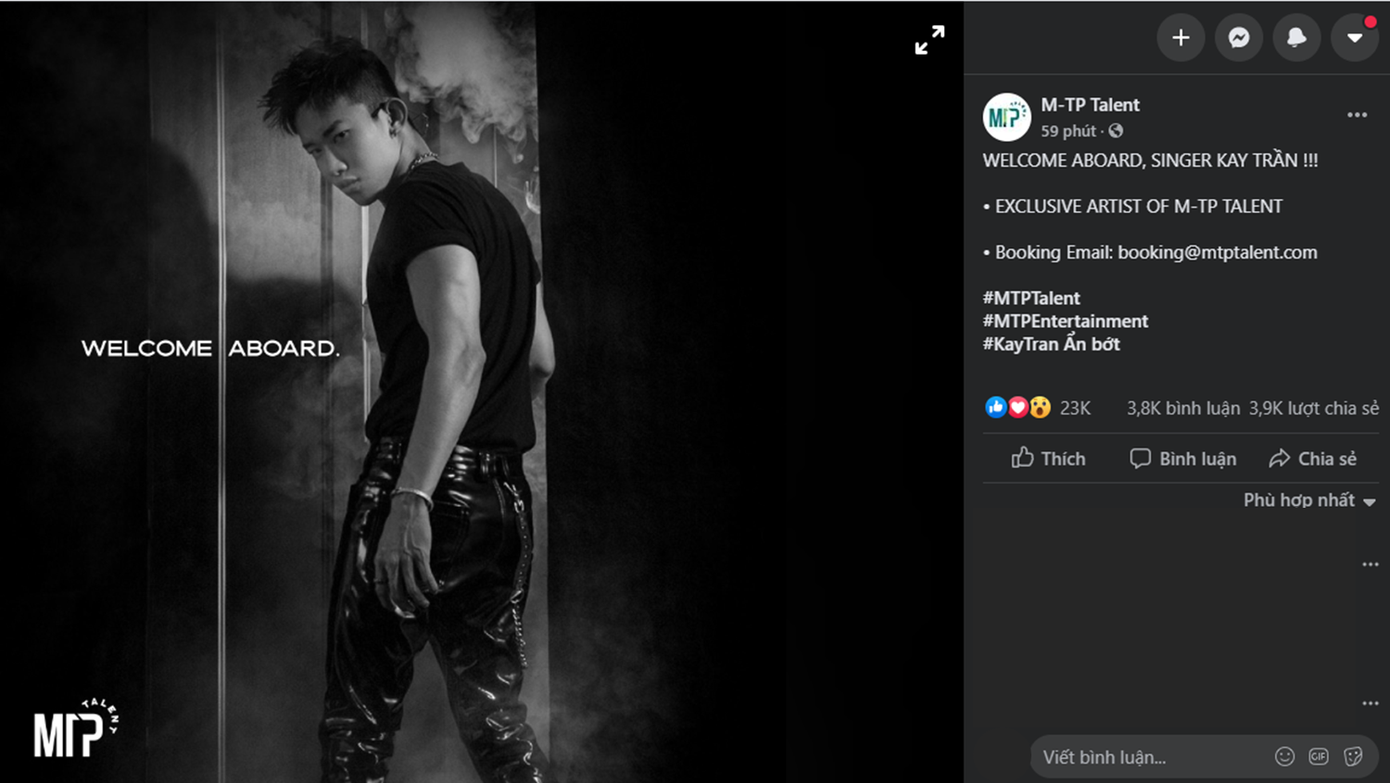The width and height of the screenshot is (1390, 783).
Task: Open the account dropdown arrow menu
Action: point(1354,38)
